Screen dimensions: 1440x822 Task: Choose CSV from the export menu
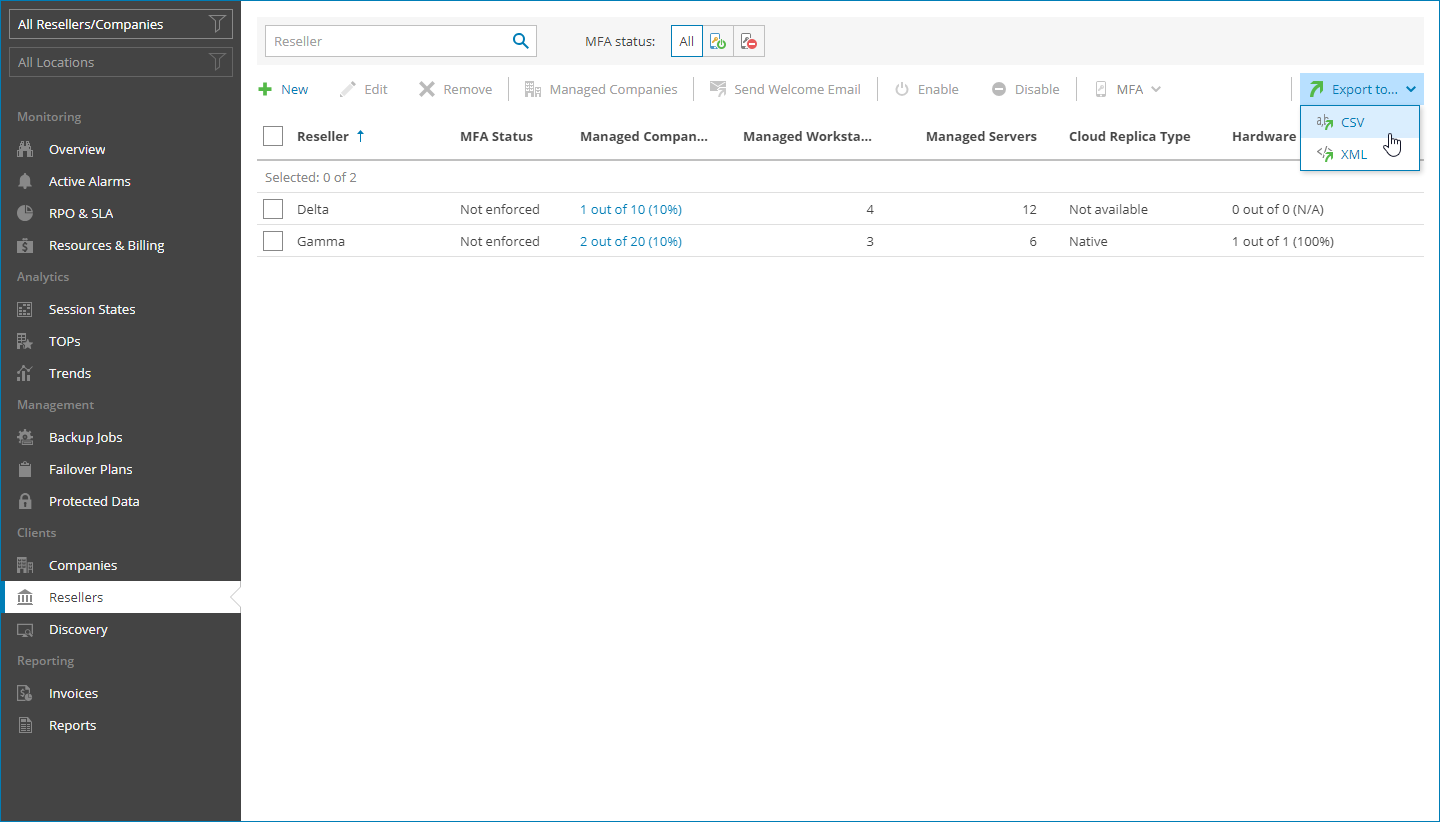coord(1360,122)
